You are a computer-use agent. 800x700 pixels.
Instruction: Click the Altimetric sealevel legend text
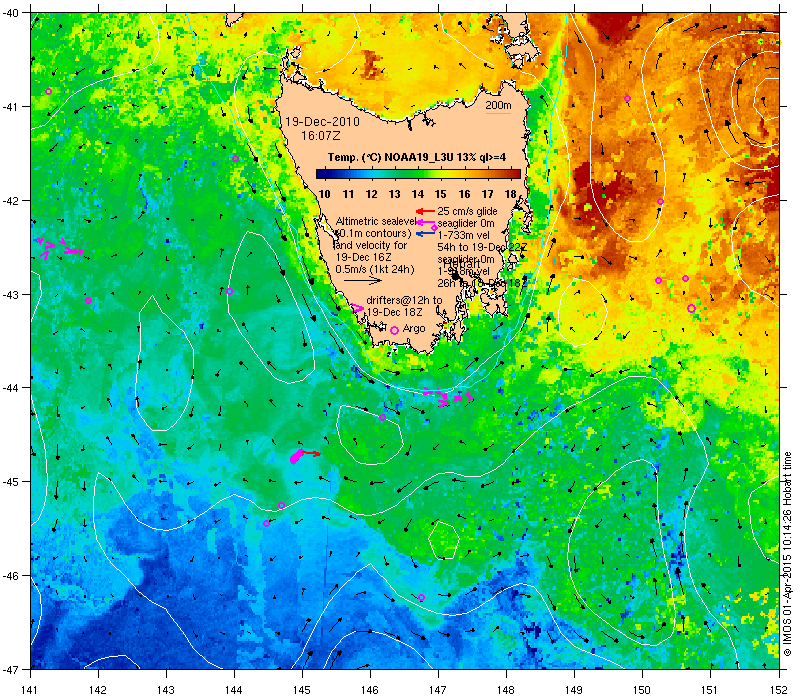(x=376, y=221)
